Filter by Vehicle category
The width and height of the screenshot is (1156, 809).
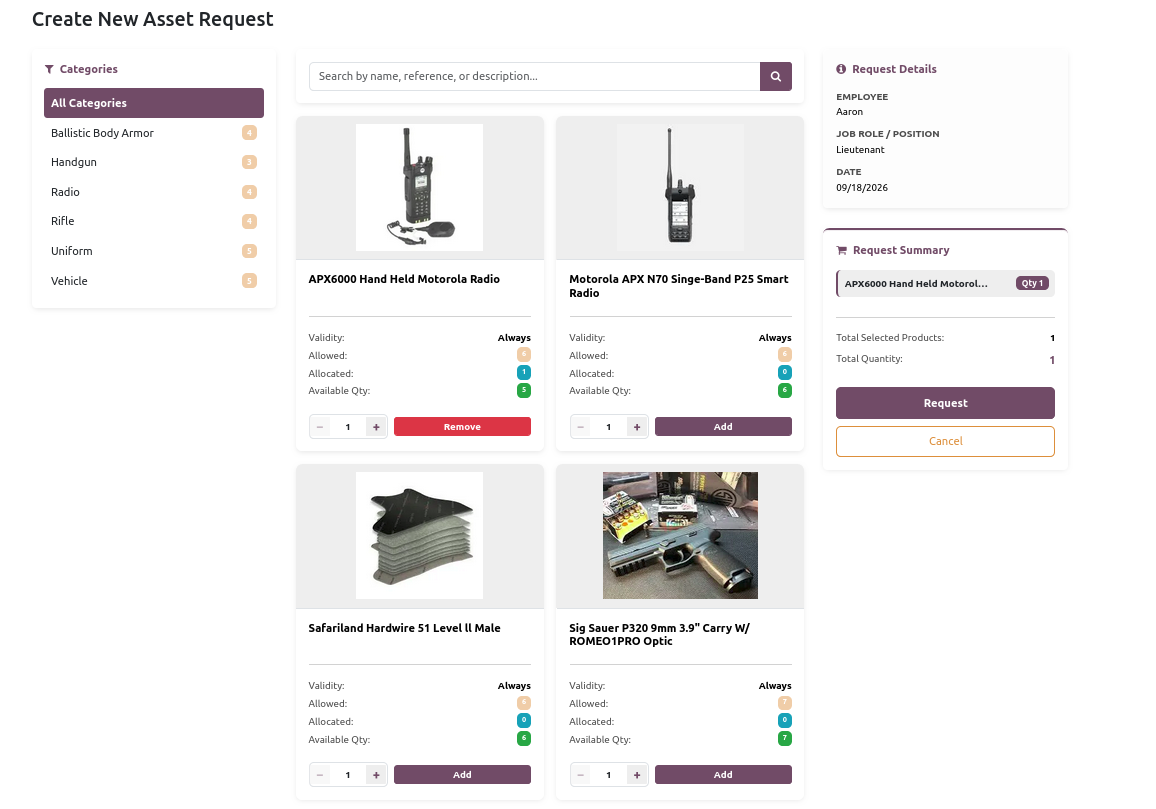coord(154,281)
